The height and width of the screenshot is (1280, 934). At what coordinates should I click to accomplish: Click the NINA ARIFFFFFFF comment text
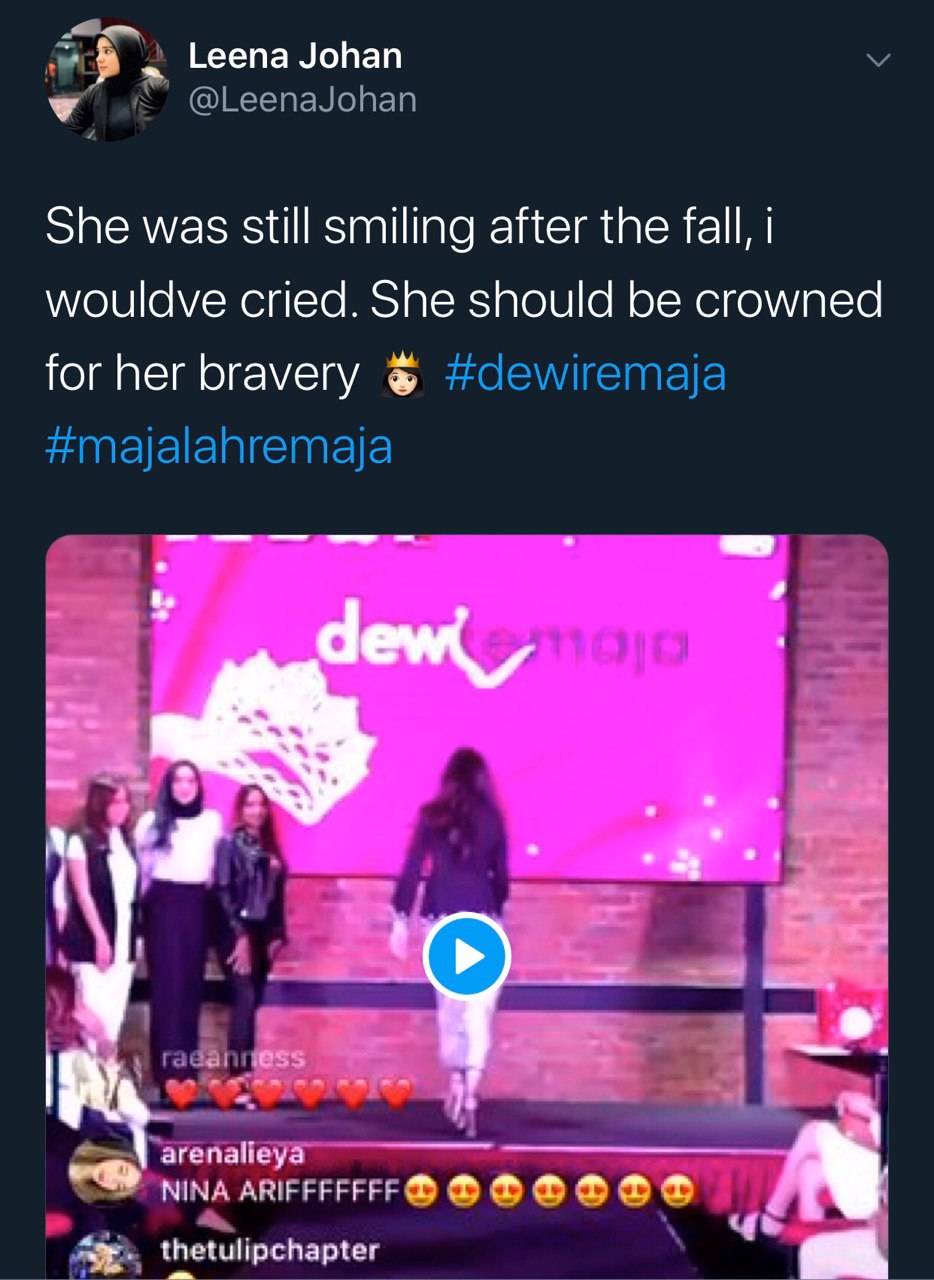[281, 1191]
